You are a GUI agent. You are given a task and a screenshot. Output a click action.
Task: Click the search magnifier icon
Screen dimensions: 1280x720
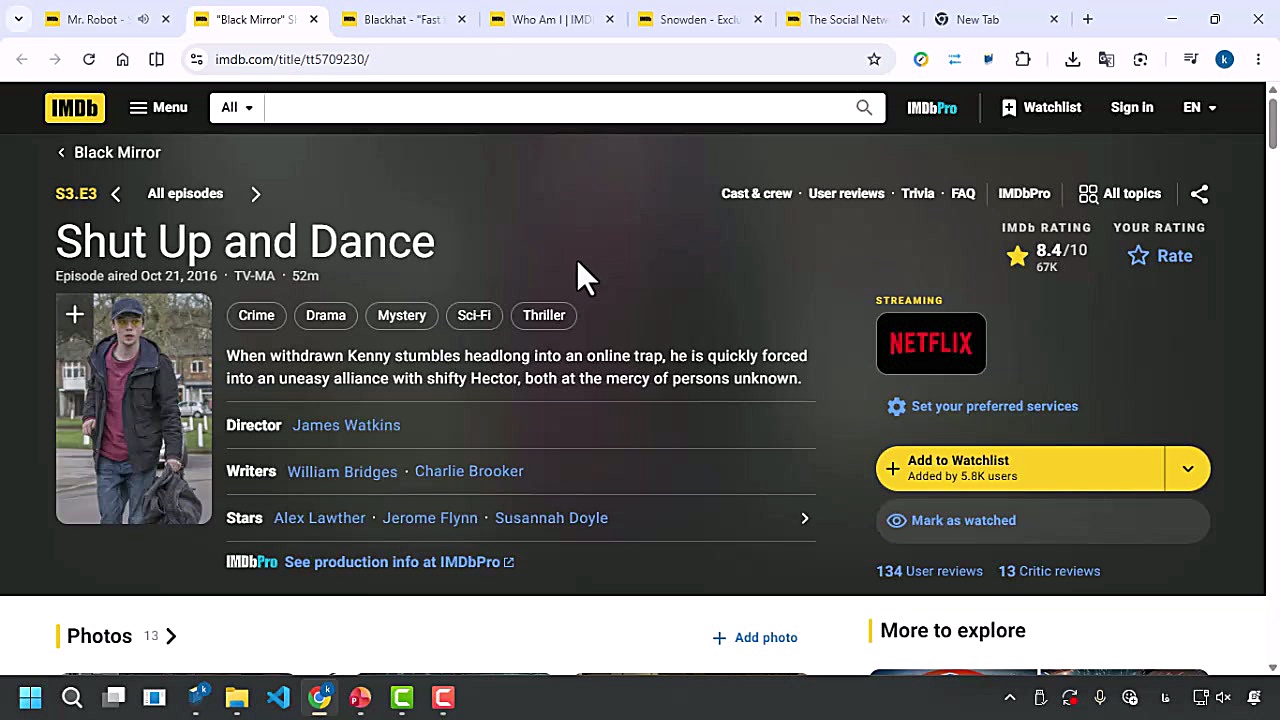coord(864,107)
